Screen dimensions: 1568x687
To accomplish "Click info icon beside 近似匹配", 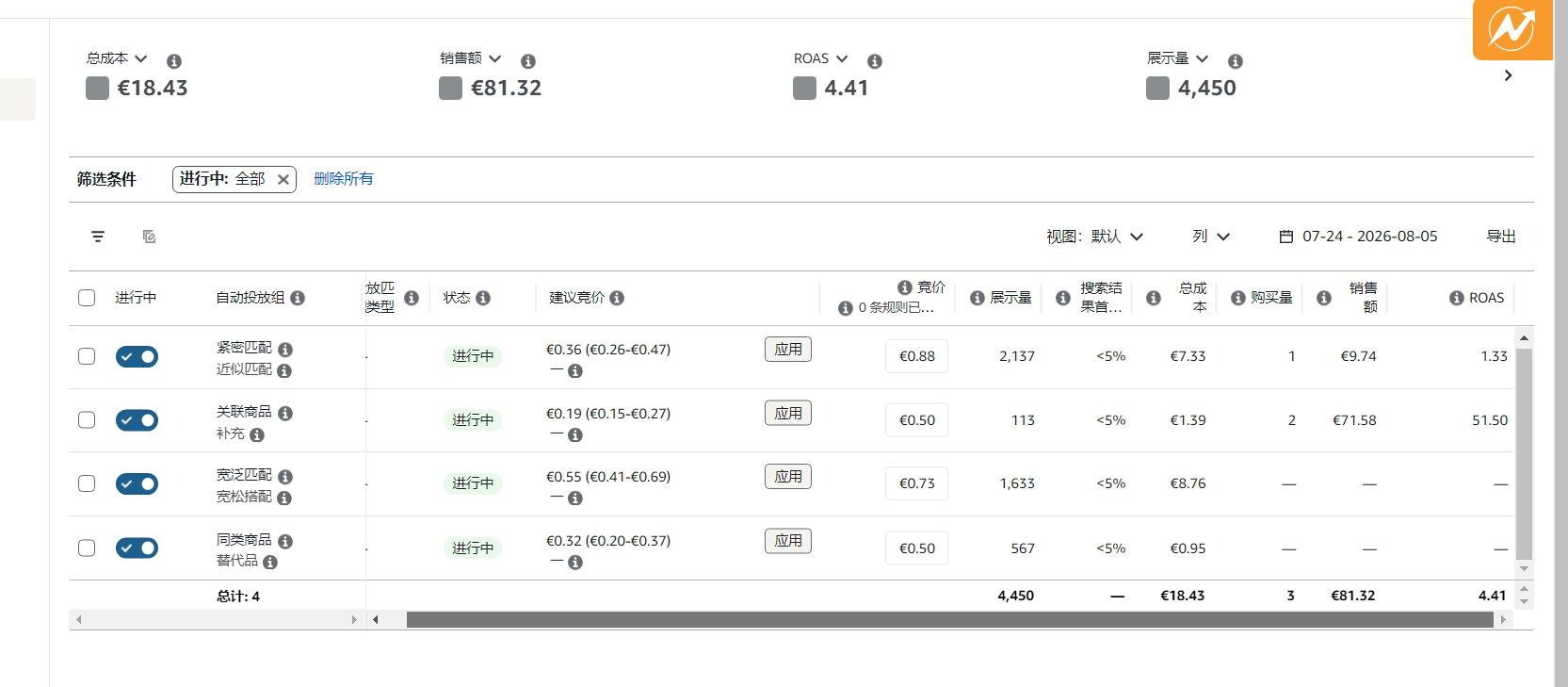I will (284, 371).
